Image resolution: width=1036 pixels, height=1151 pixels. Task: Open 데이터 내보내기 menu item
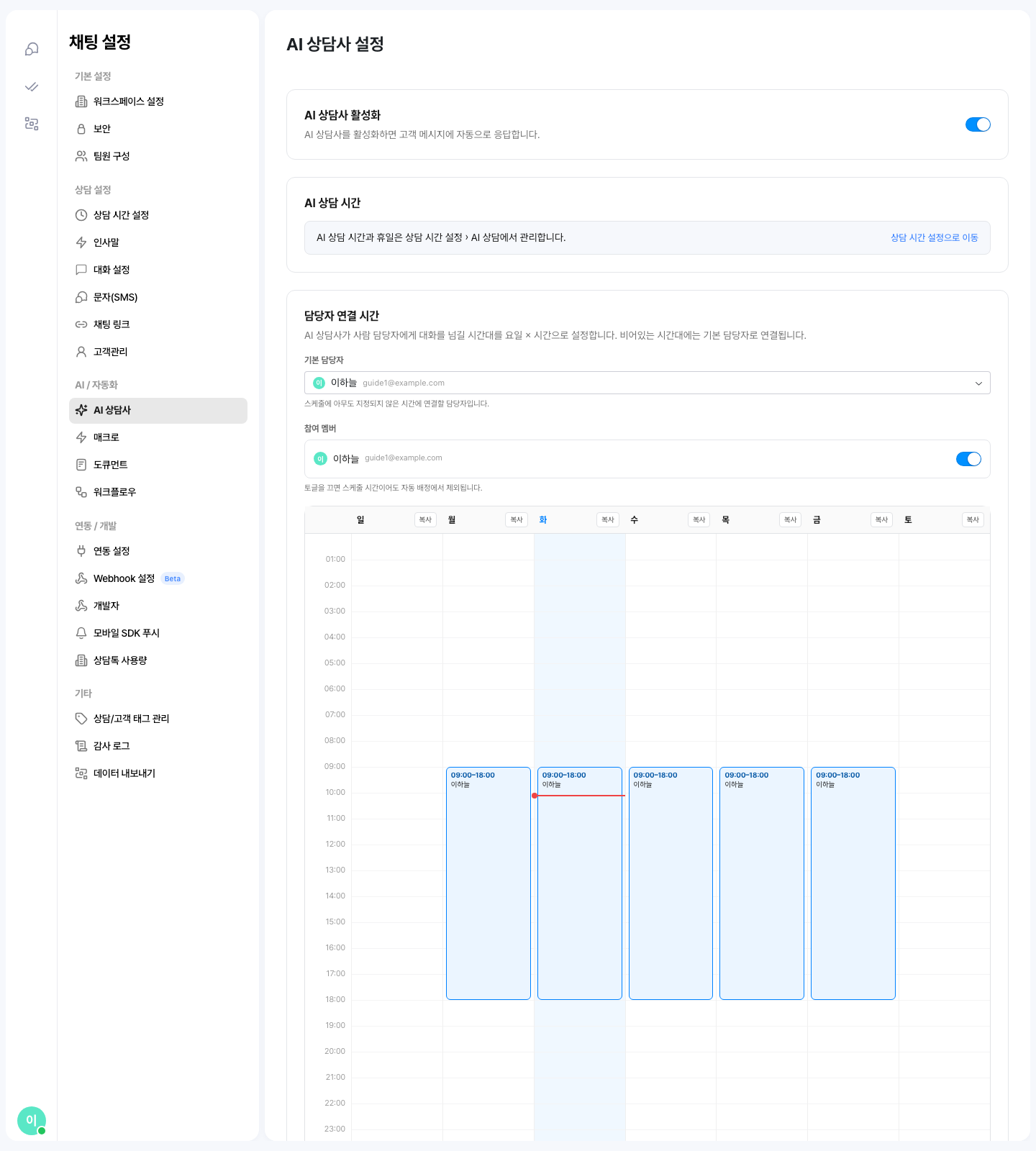point(158,773)
